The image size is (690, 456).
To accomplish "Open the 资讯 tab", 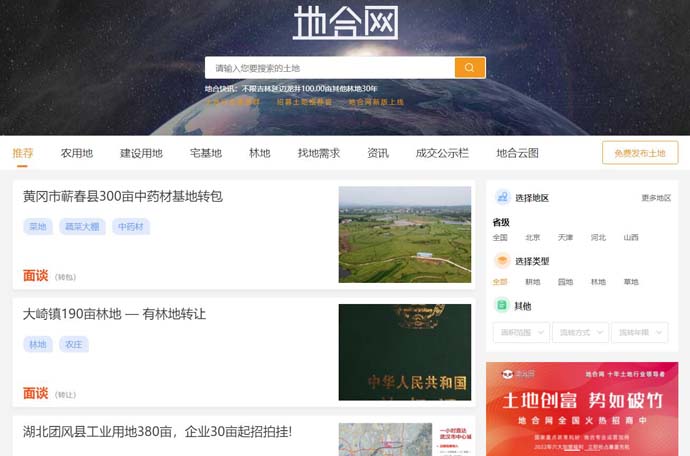I will pyautogui.click(x=378, y=153).
